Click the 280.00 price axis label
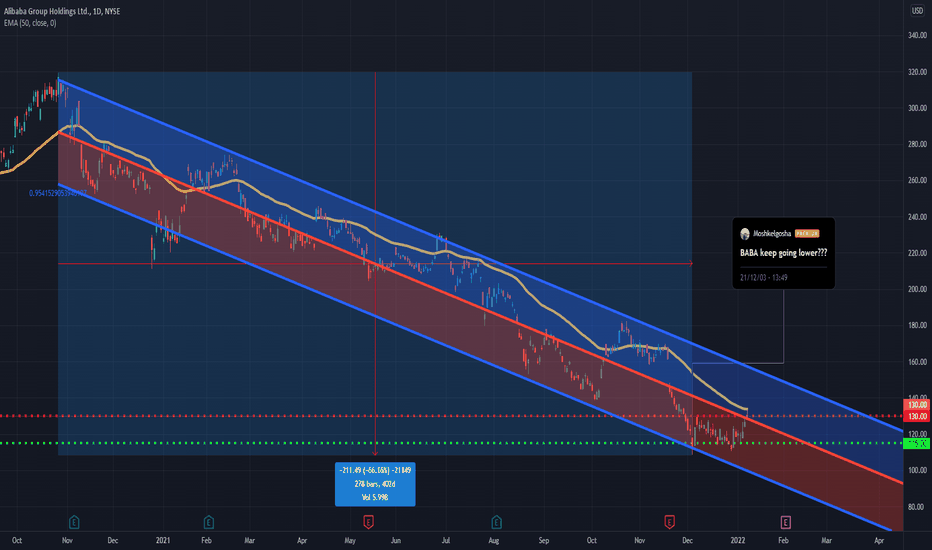Viewport: 932px width, 550px height. coord(917,144)
